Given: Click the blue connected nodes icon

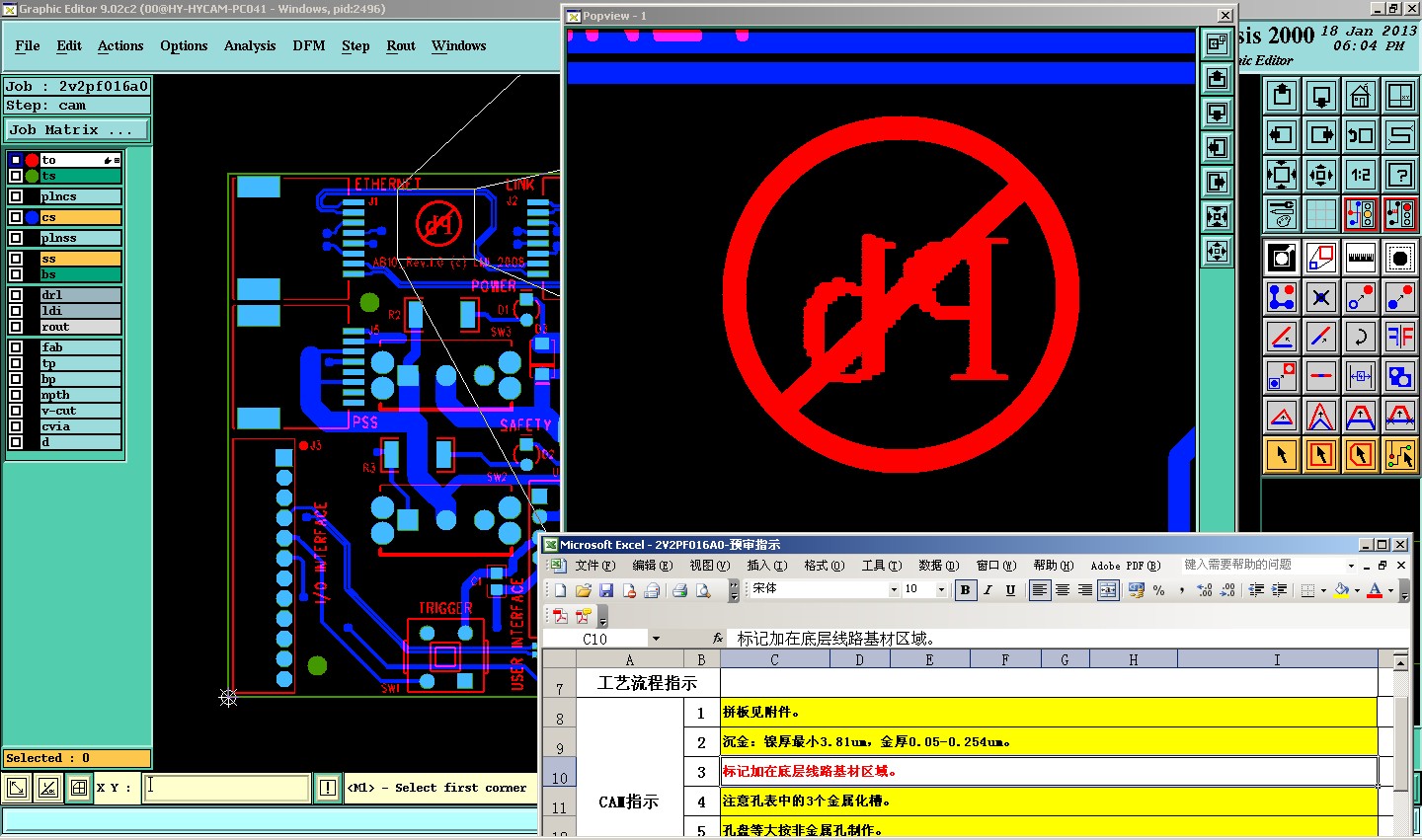Looking at the screenshot, I should (x=1282, y=297).
